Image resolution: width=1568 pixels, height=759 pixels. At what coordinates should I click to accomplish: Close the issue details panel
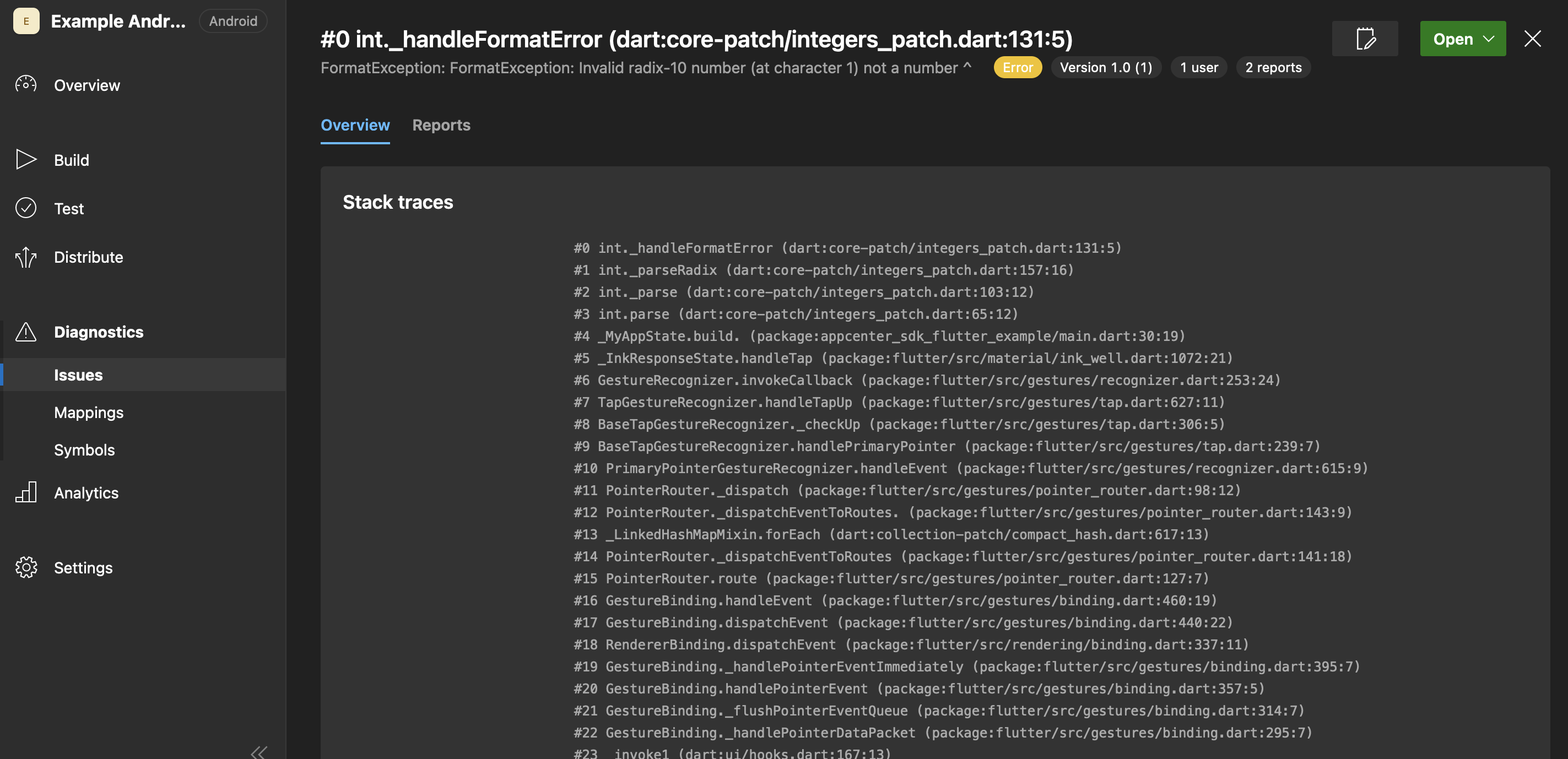1532,39
